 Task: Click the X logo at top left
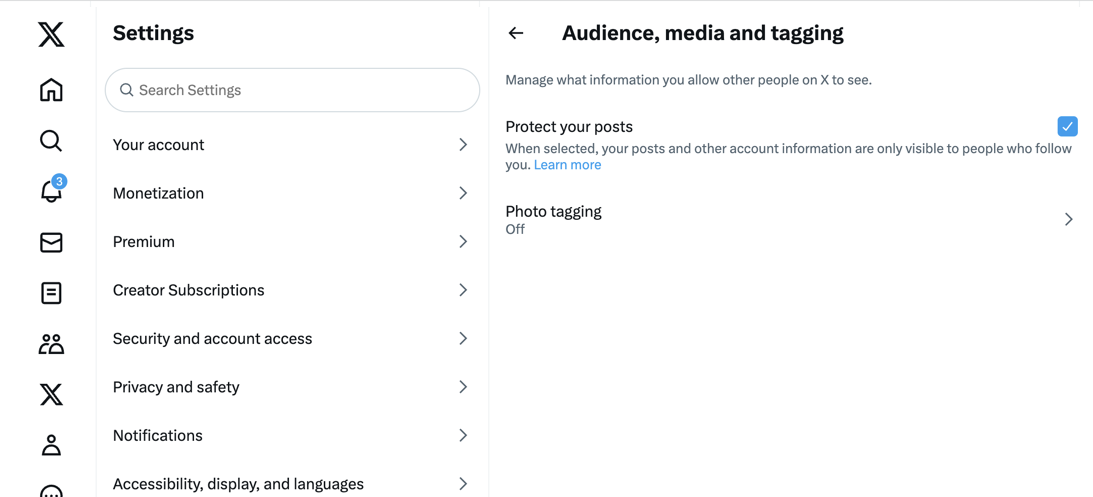pyautogui.click(x=51, y=35)
